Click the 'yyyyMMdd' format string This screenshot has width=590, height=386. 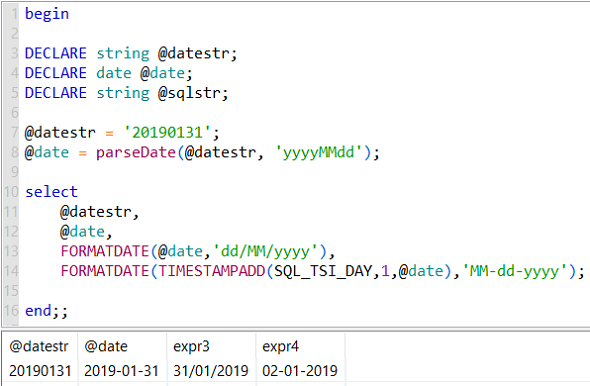(x=318, y=152)
